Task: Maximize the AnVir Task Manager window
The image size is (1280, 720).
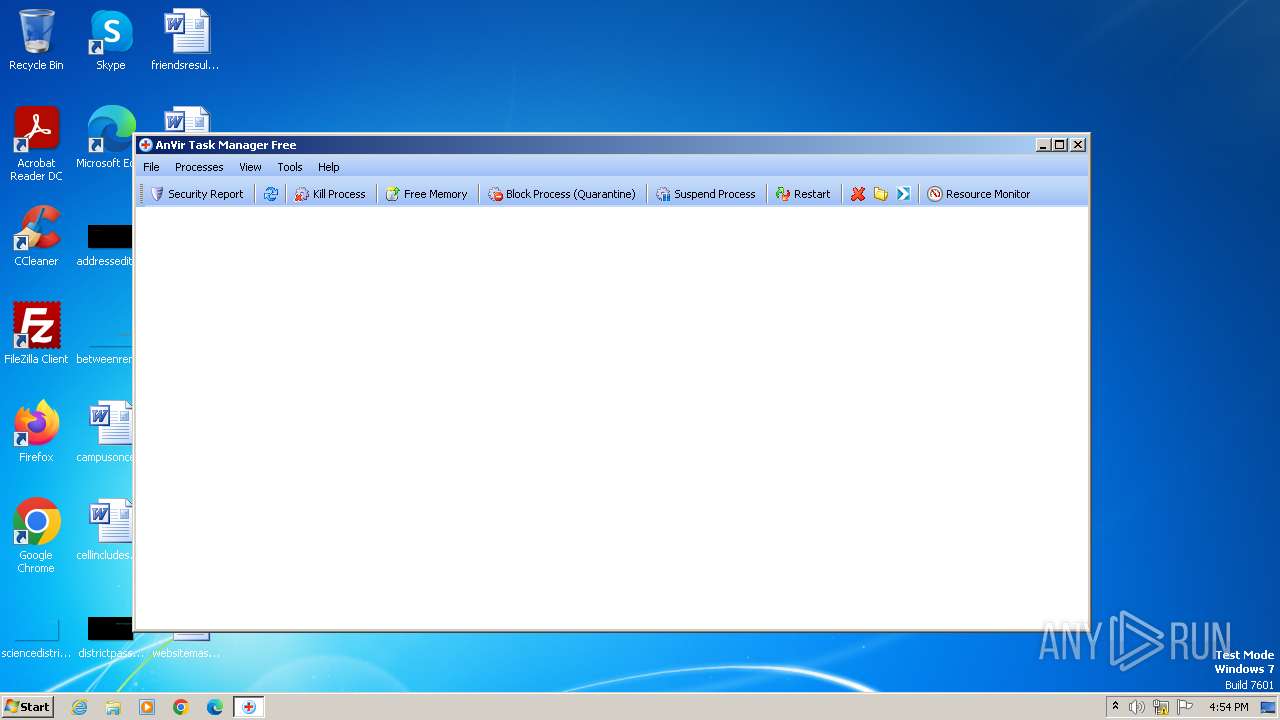Action: [x=1060, y=145]
